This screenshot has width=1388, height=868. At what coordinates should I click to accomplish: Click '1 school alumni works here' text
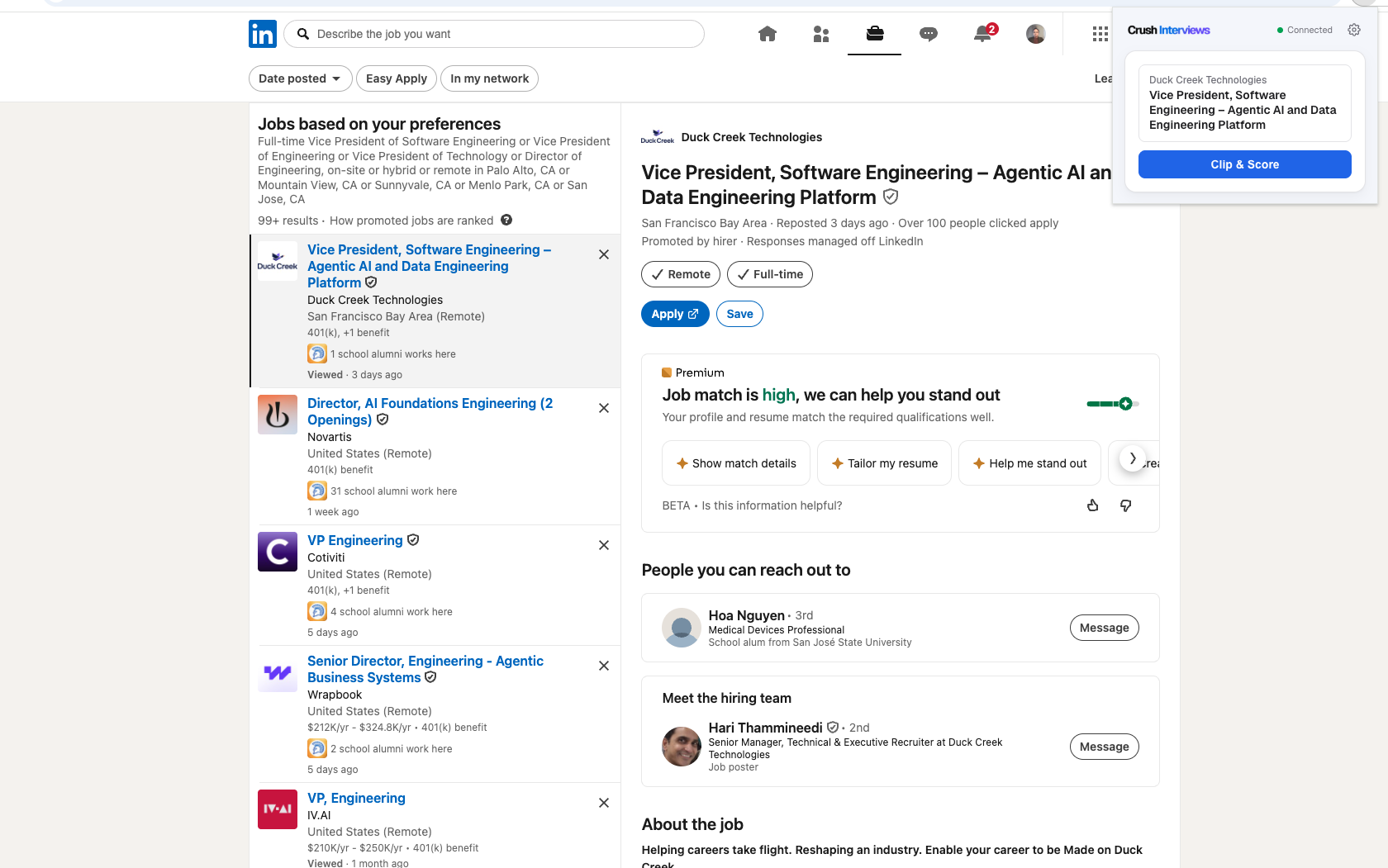click(393, 354)
